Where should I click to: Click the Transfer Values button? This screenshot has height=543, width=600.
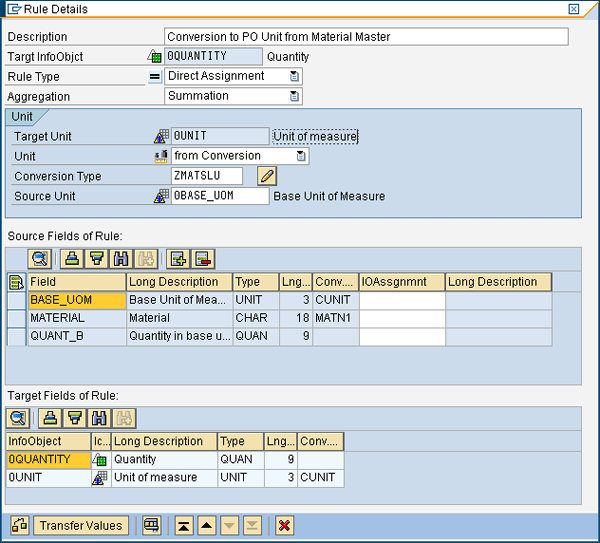click(x=81, y=525)
